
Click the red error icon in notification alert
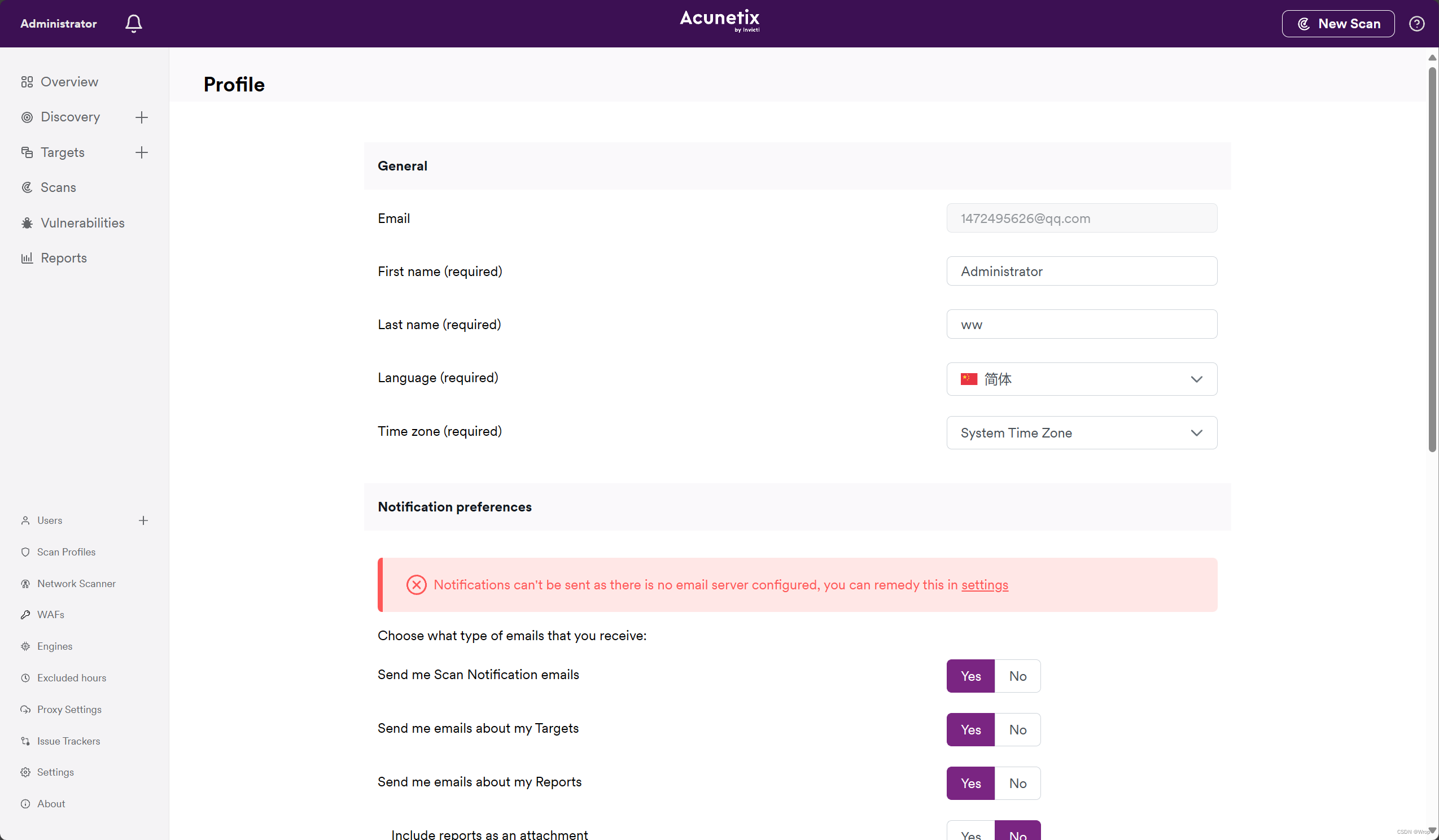[416, 585]
